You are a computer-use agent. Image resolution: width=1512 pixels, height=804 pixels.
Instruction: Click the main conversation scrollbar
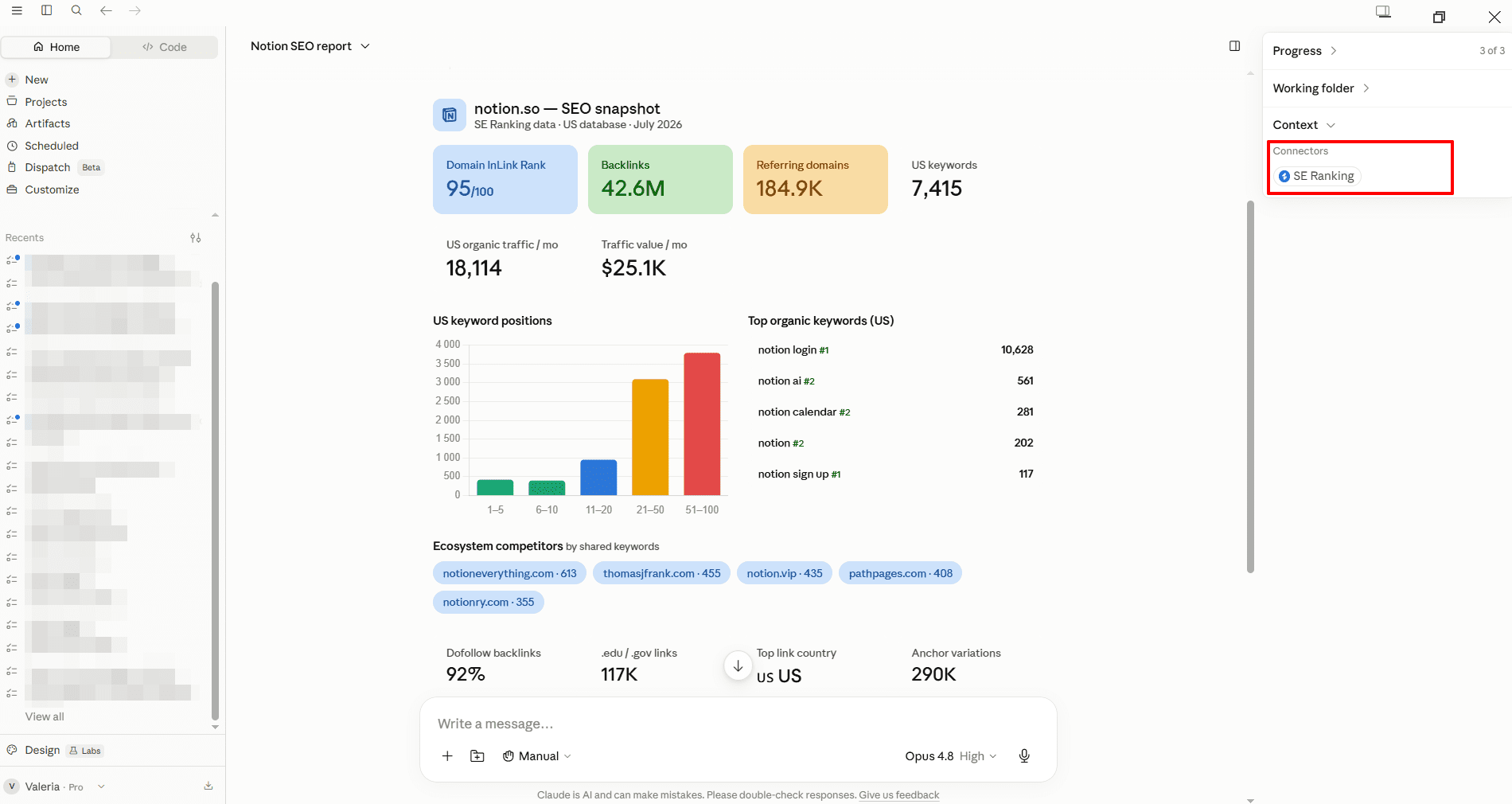coord(1250,386)
